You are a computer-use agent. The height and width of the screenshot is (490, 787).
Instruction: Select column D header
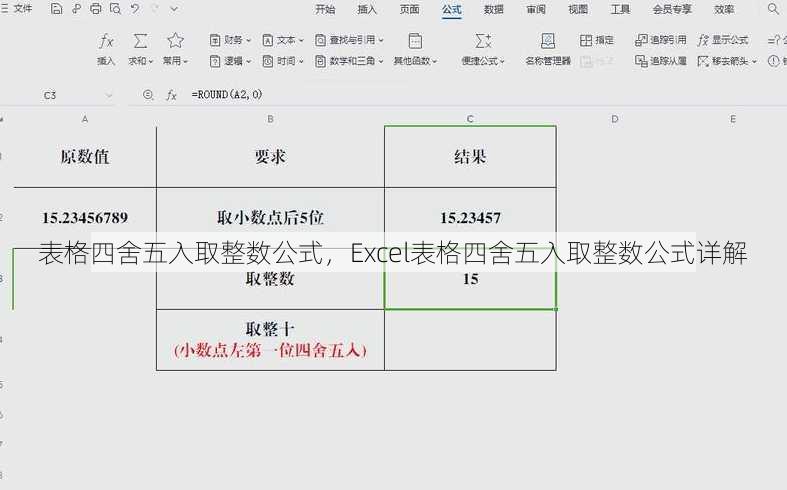click(615, 119)
